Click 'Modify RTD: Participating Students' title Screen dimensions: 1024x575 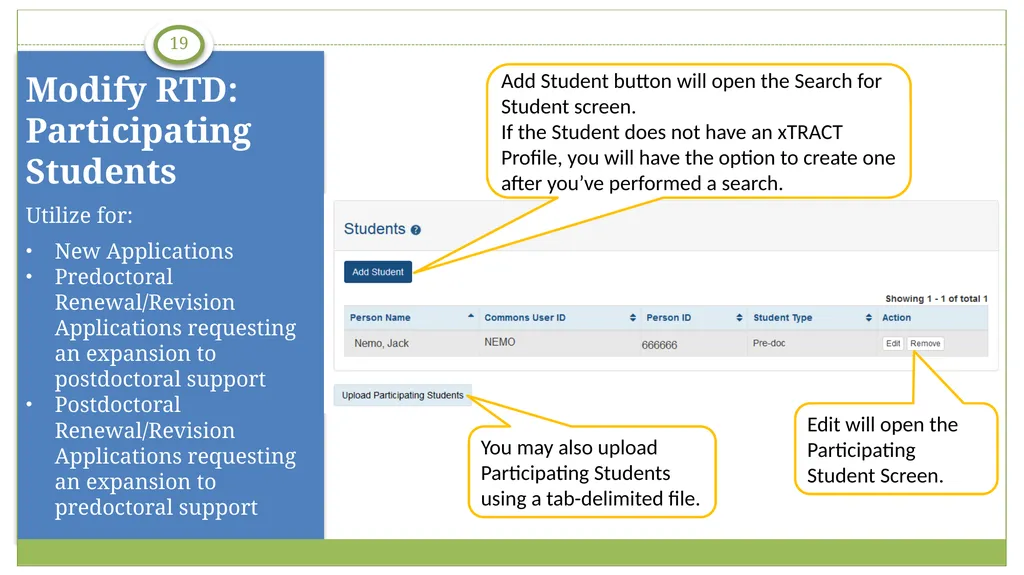pyautogui.click(x=138, y=131)
